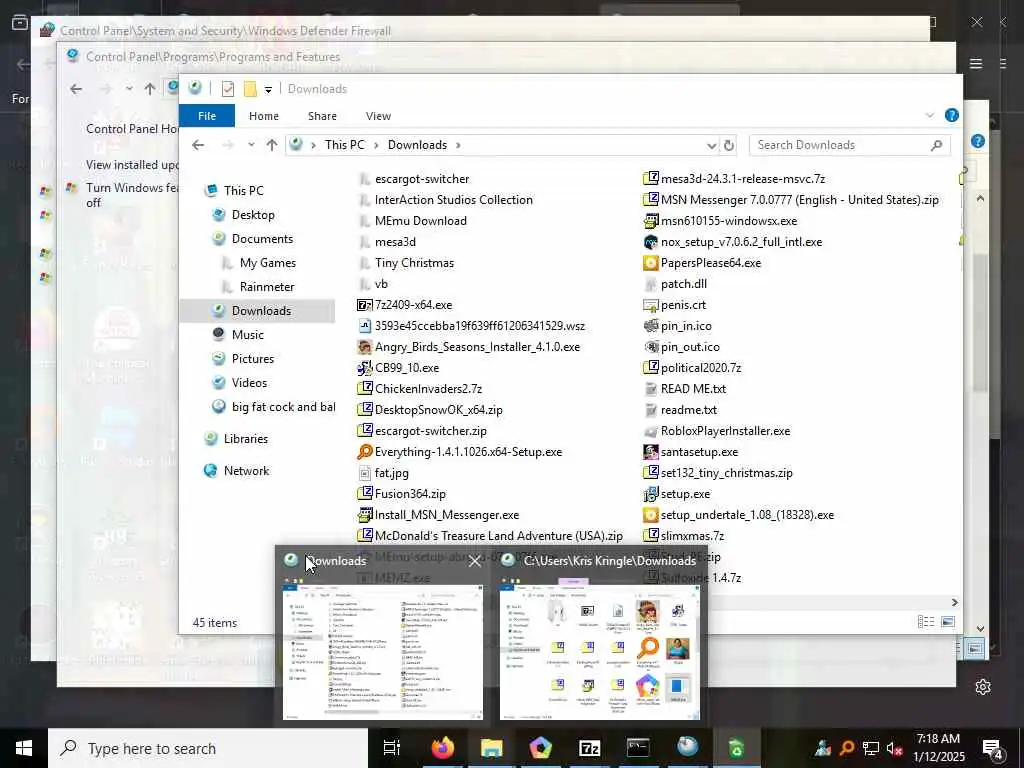The width and height of the screenshot is (1024, 768).
Task: Expand the chevron after Downloads breadcrumb
Action: pyautogui.click(x=458, y=145)
